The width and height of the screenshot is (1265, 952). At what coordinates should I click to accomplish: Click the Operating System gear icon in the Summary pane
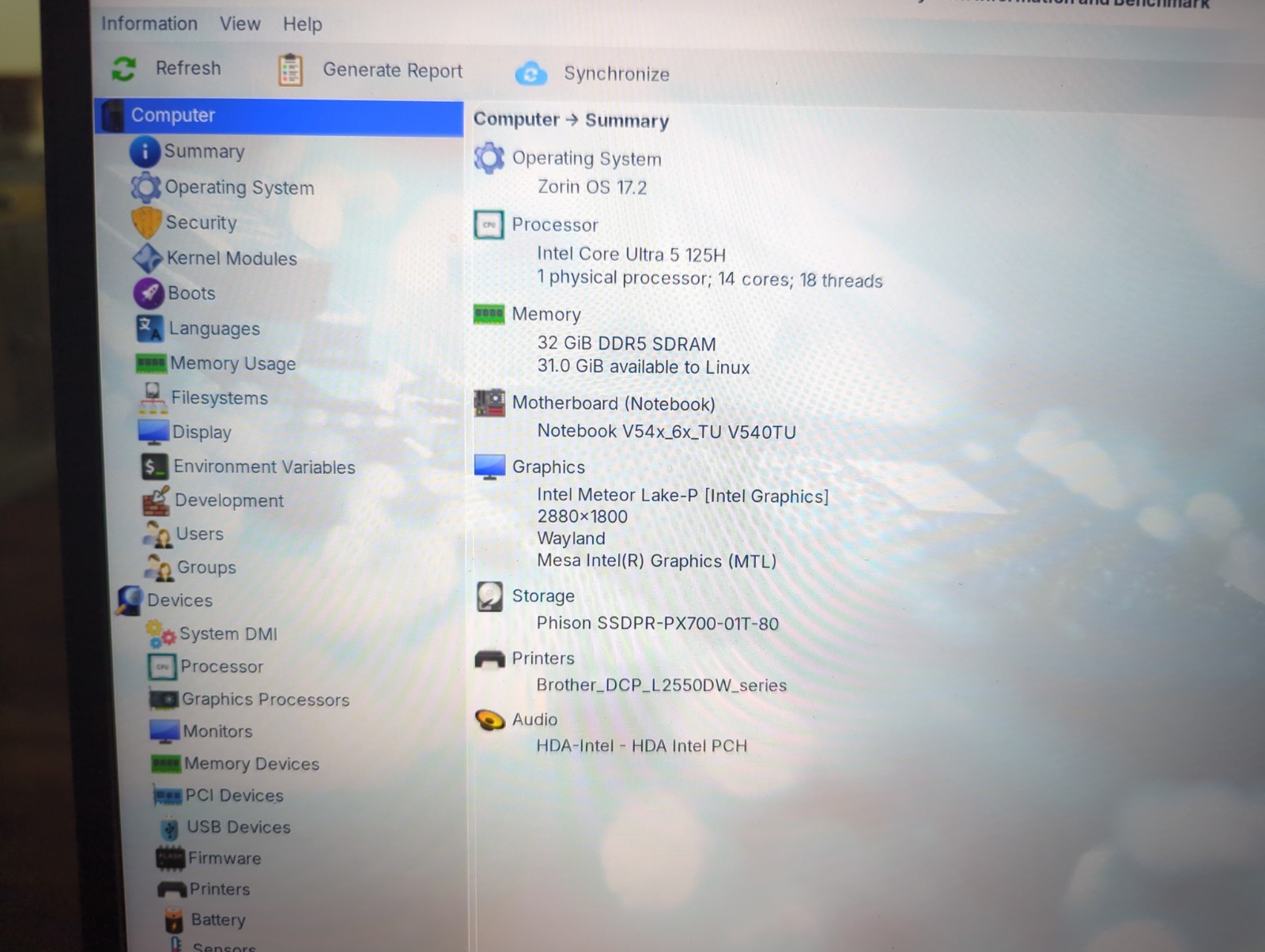(489, 158)
